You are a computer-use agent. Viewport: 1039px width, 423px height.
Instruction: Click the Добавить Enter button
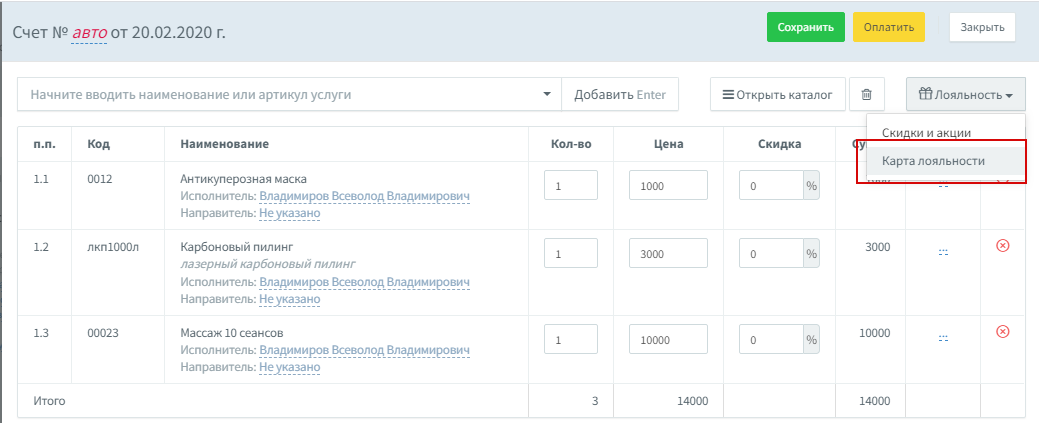point(620,95)
